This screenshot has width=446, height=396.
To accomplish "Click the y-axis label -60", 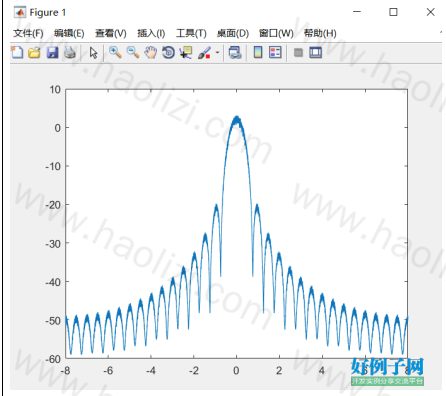I will click(53, 359).
